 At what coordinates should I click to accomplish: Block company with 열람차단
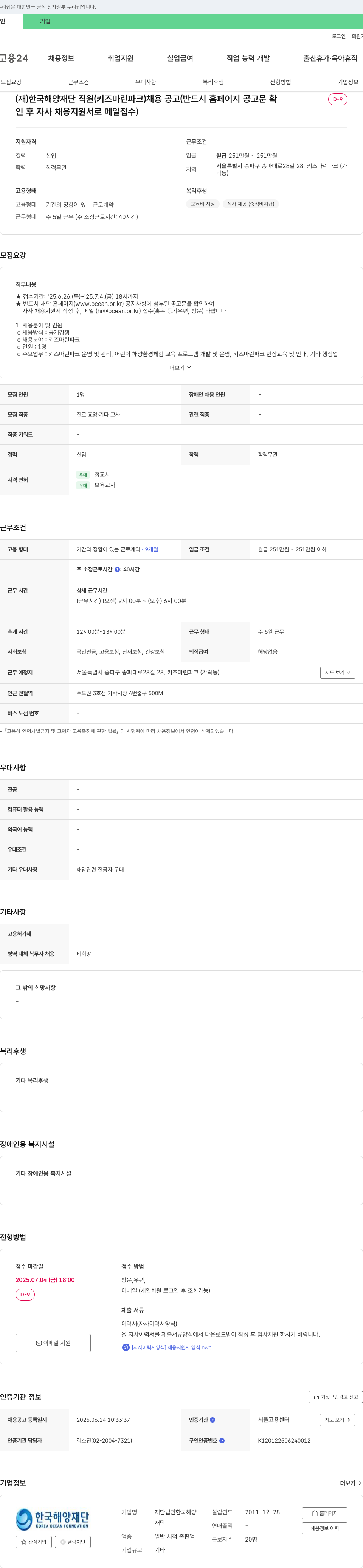coord(73,1542)
